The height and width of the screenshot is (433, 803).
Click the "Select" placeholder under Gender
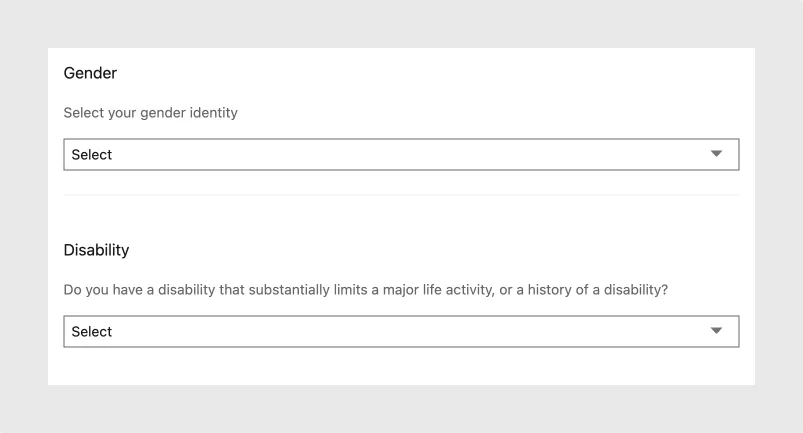point(92,155)
